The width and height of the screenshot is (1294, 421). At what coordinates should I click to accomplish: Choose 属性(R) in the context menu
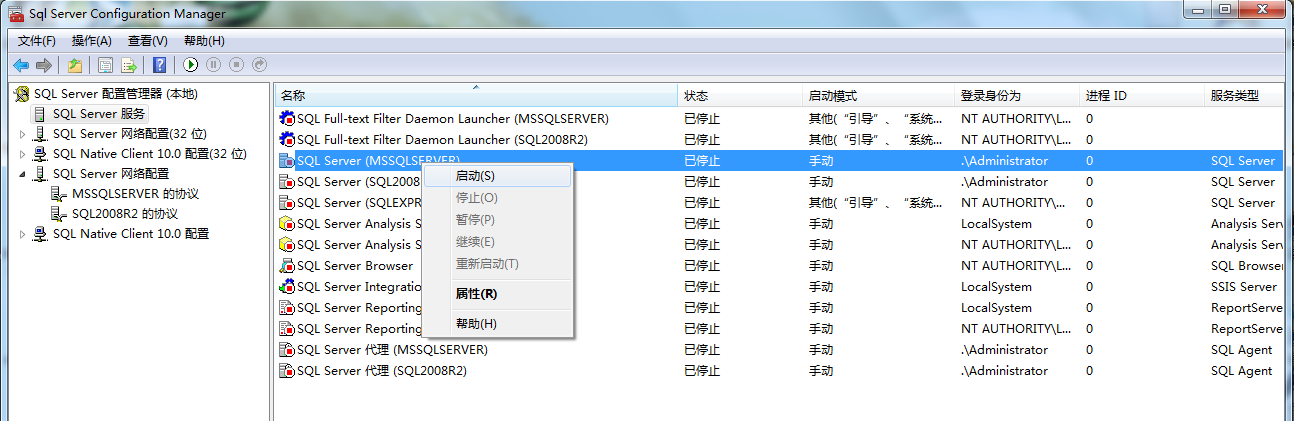point(498,294)
